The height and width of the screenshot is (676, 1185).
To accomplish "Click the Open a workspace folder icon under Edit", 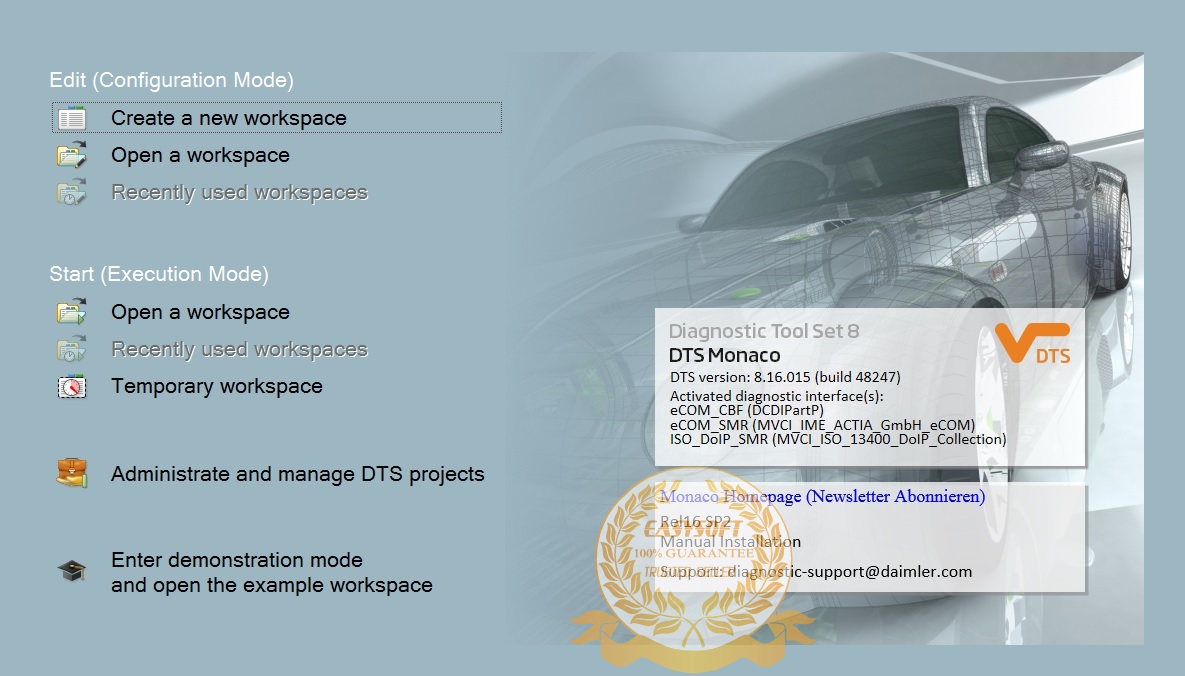I will pyautogui.click(x=72, y=155).
